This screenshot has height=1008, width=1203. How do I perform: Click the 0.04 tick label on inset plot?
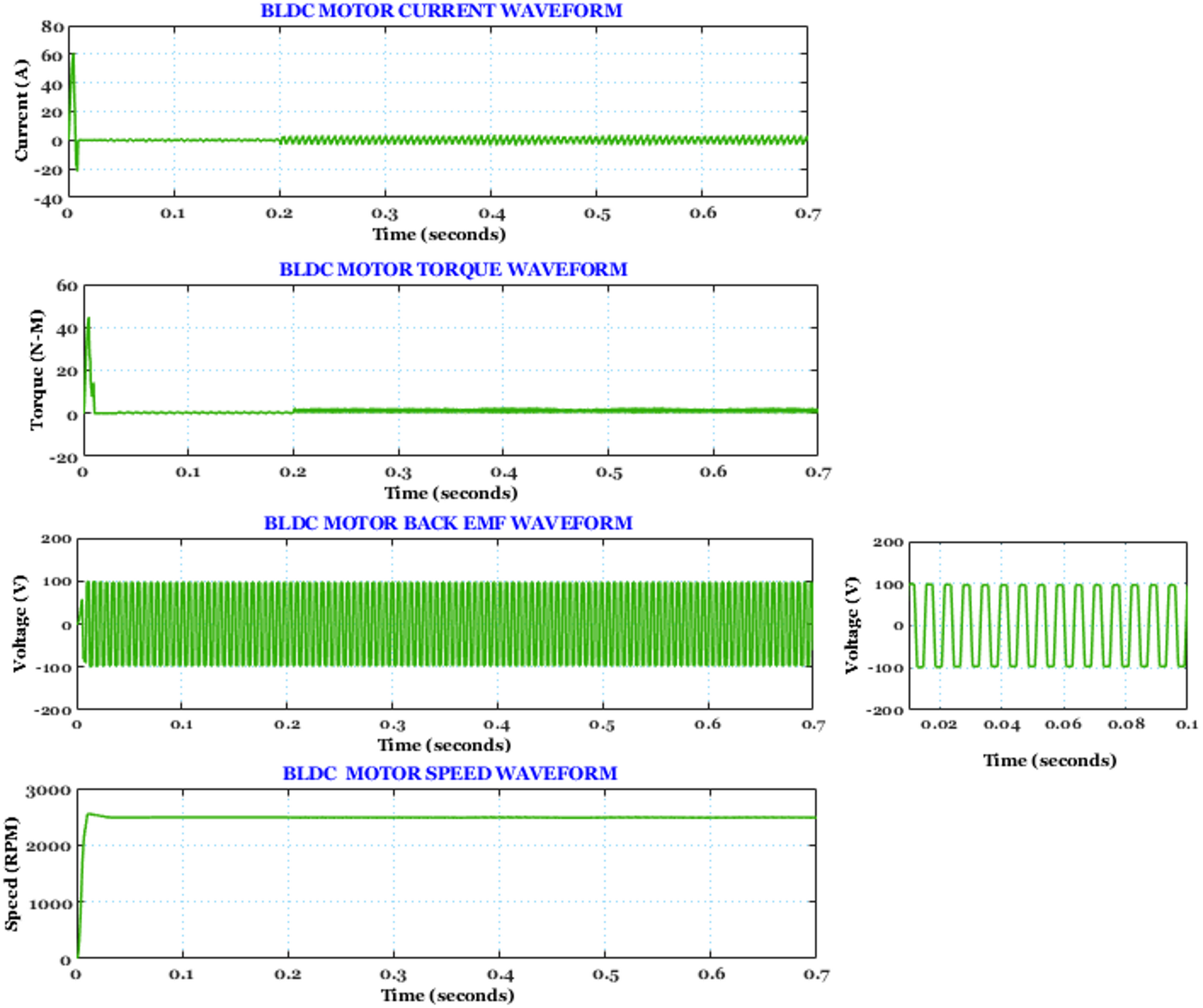tap(1001, 725)
